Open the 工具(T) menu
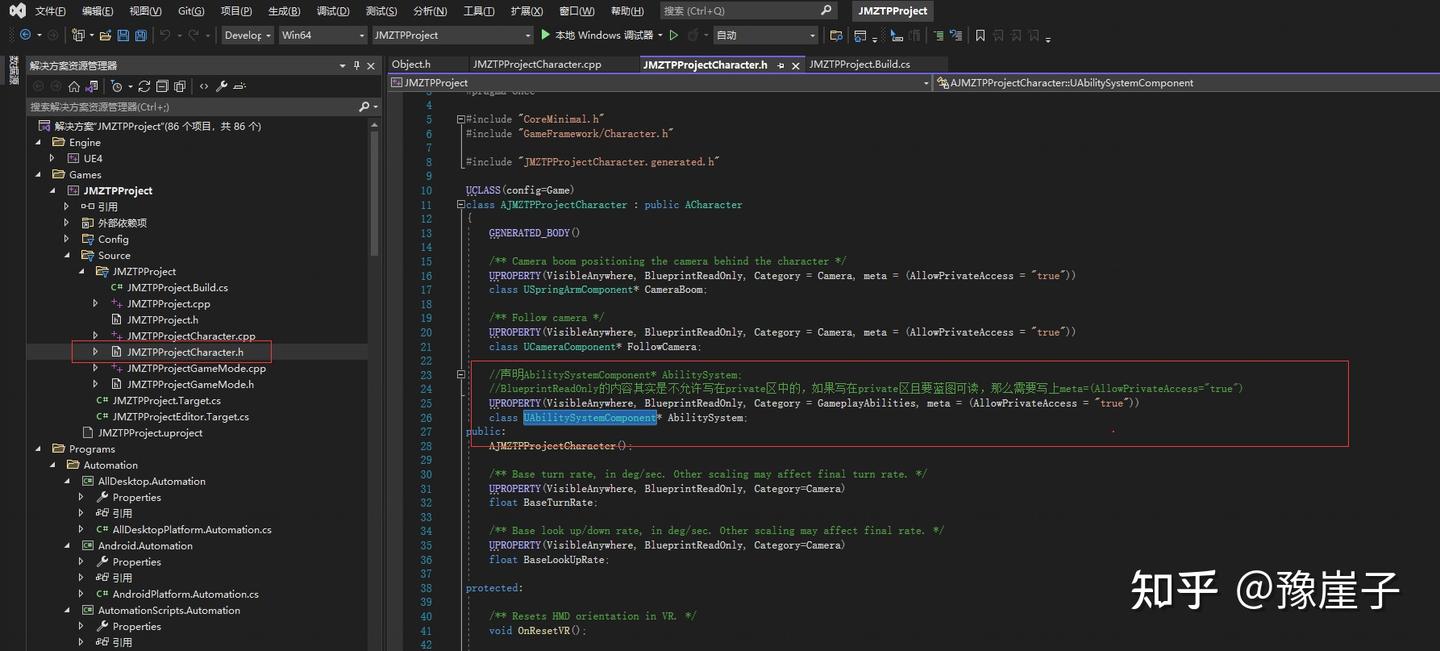 (x=480, y=11)
